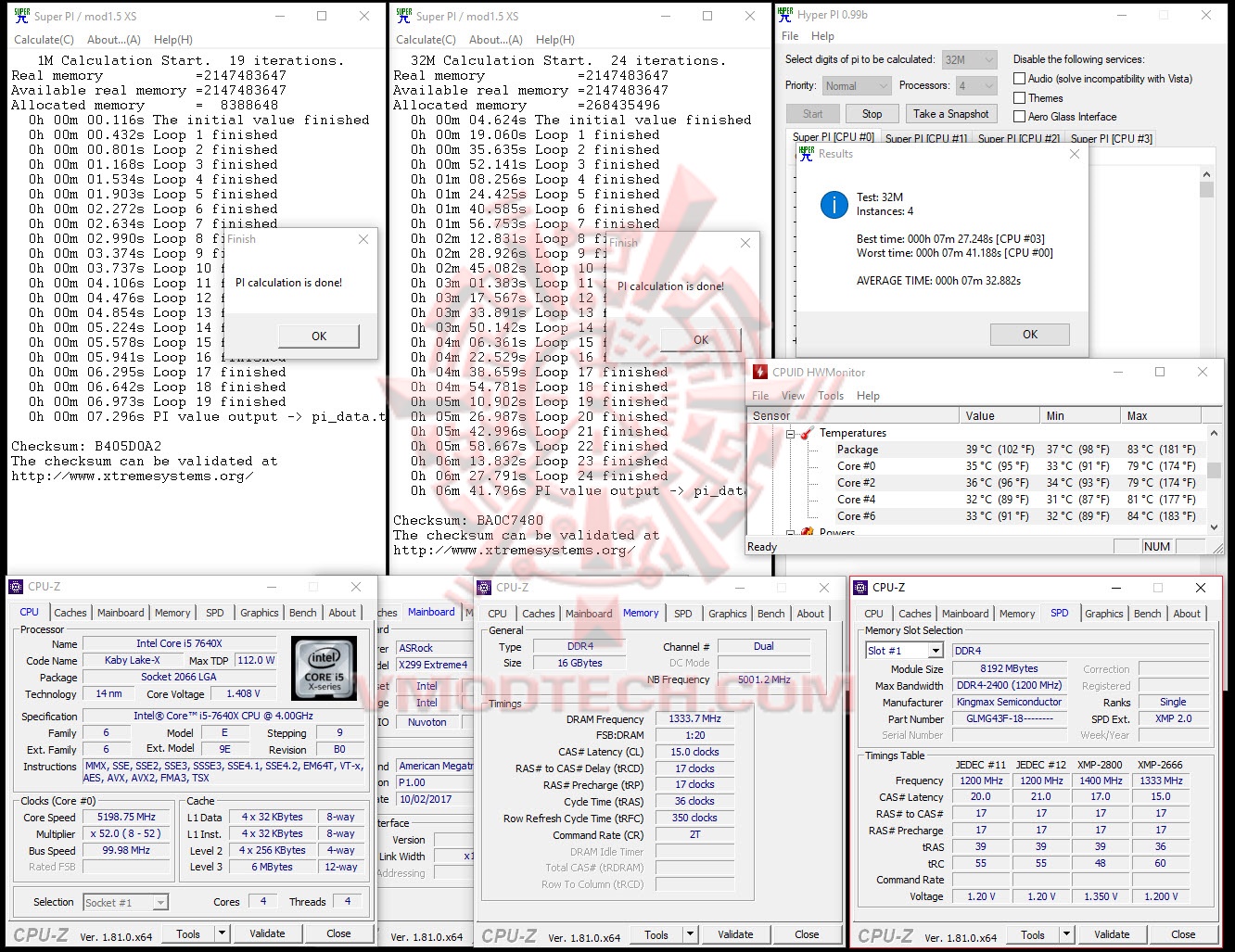Image resolution: width=1235 pixels, height=952 pixels.
Task: Open the File menu in Hyper PI
Action: point(790,36)
